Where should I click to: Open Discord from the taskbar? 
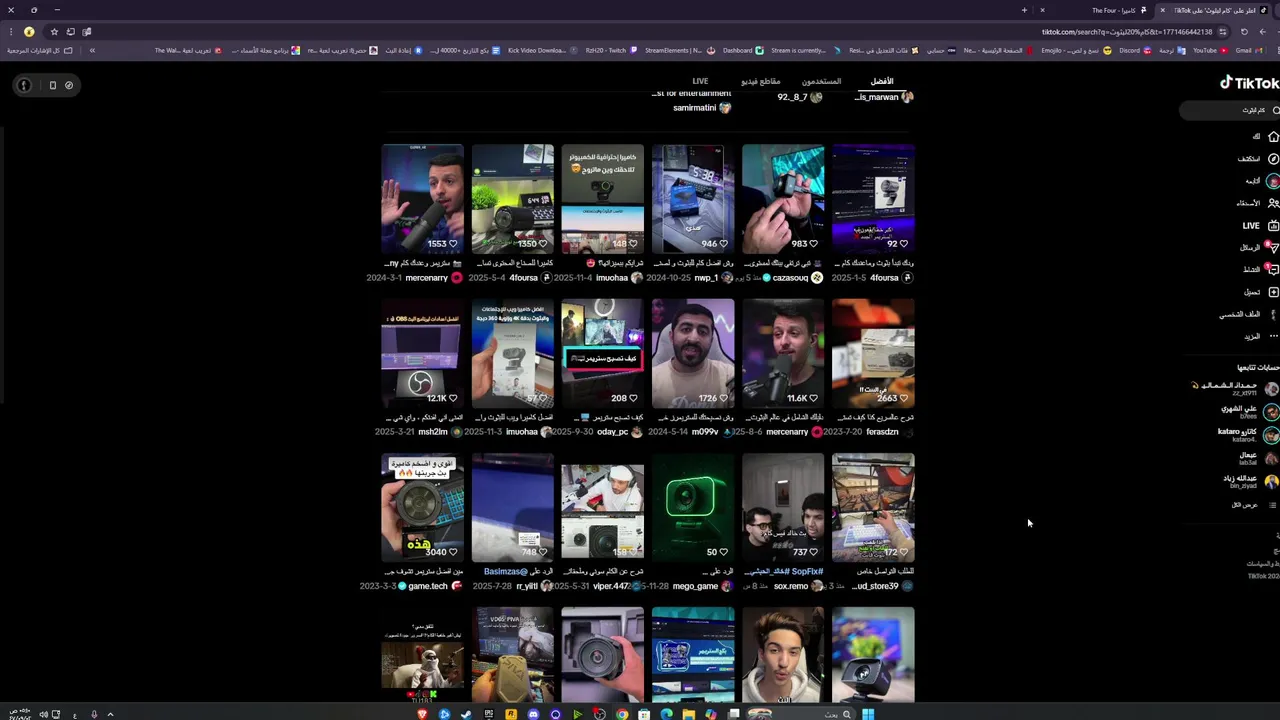click(x=533, y=714)
